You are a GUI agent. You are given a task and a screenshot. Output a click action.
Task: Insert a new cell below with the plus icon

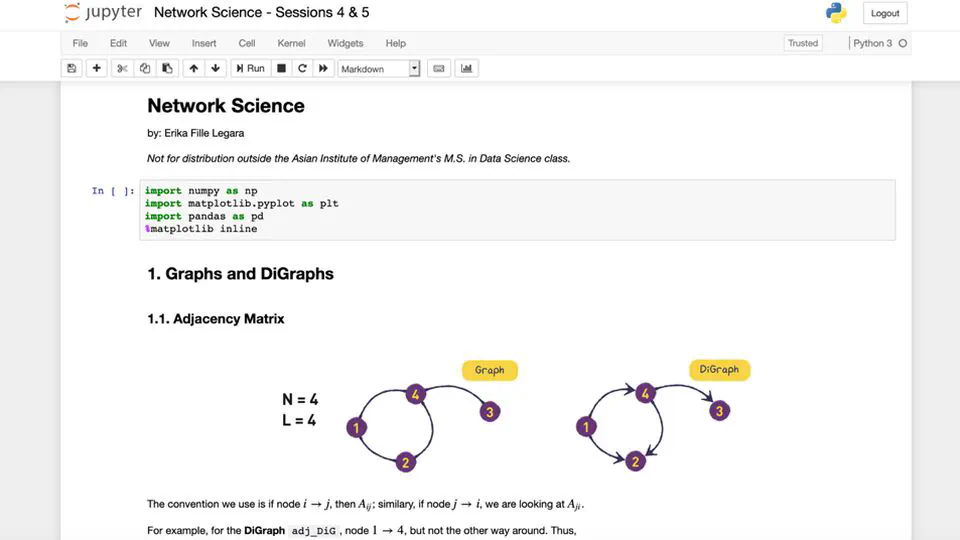96,68
